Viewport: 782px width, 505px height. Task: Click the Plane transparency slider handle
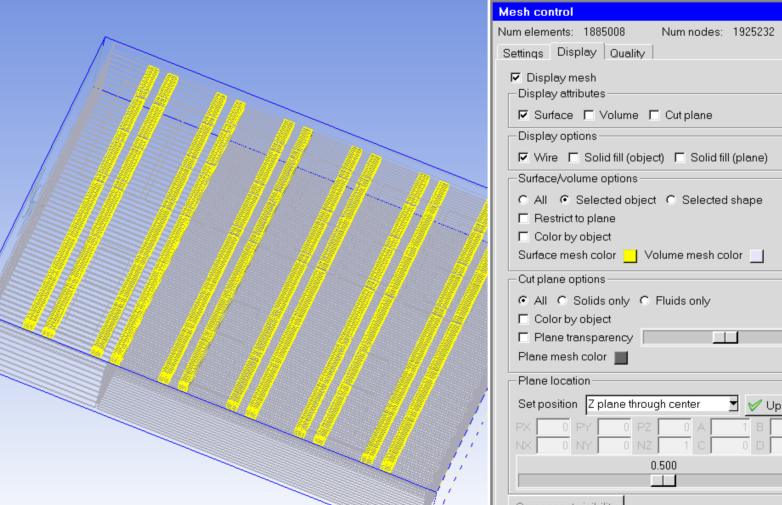[x=725, y=338]
